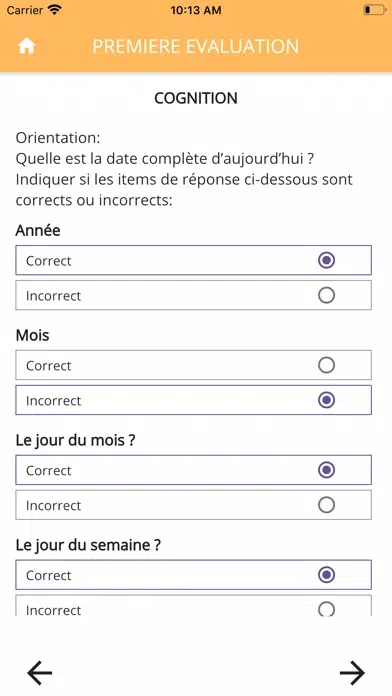
Task: Select Correct radio for Année
Action: [x=326, y=261]
